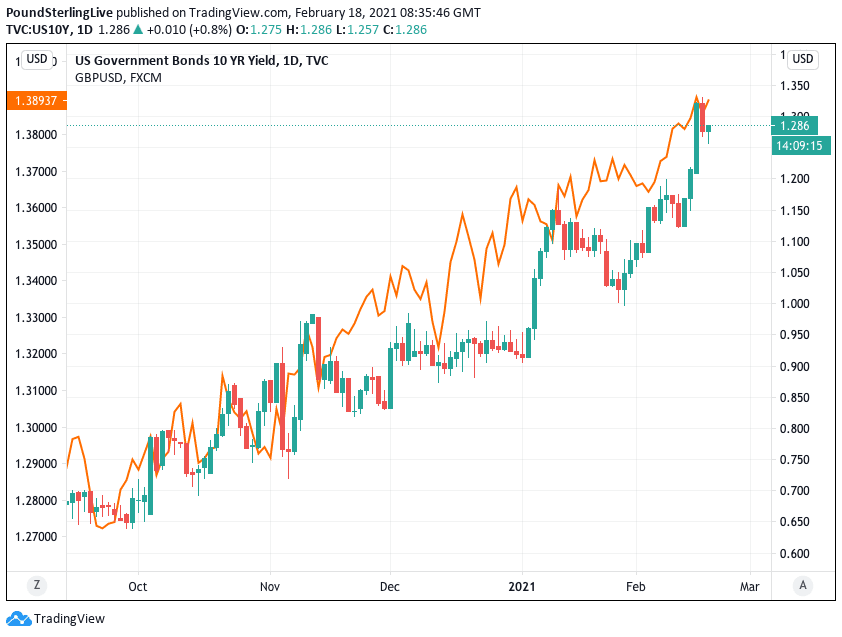This screenshot has width=842, height=637.
Task: Select the Oct marker on the time axis
Action: coord(138,586)
